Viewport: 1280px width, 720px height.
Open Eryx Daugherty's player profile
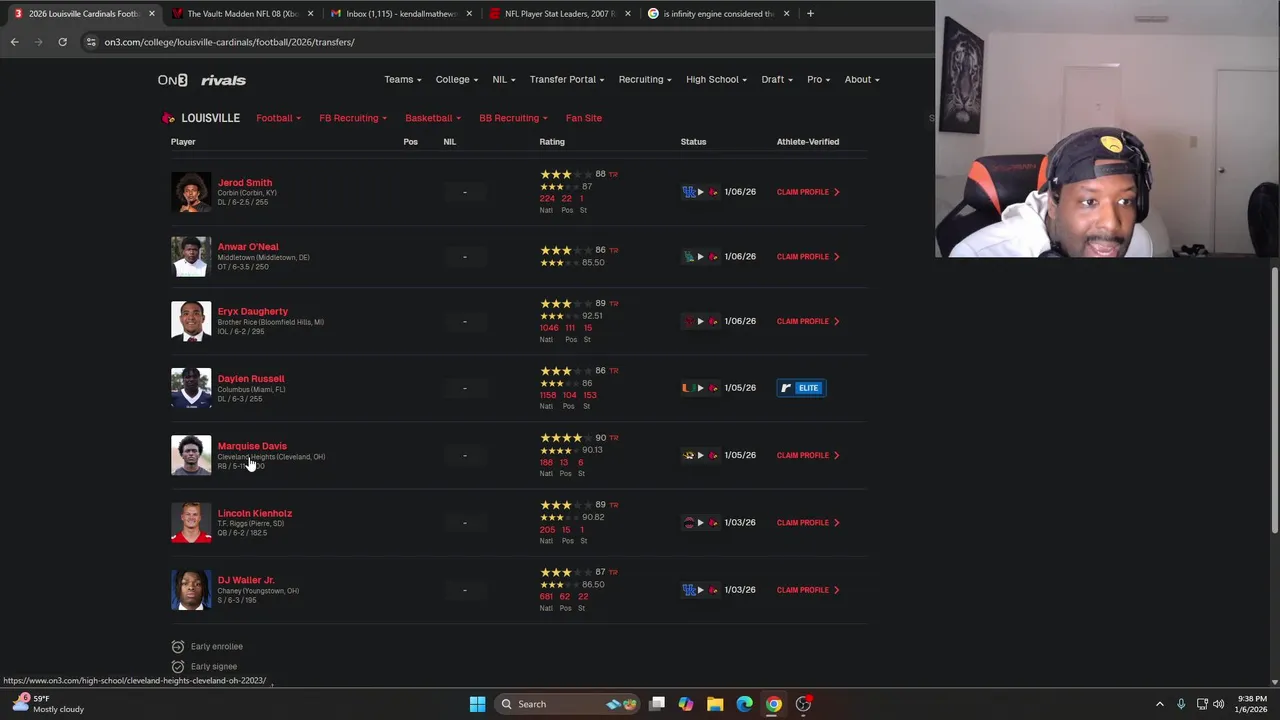coord(253,312)
